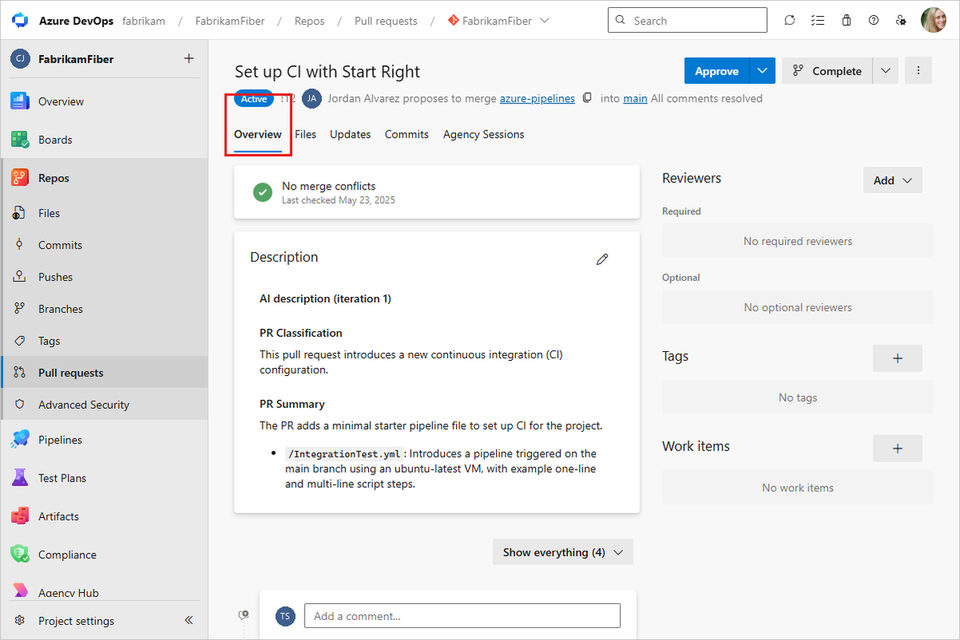Open the Pushes page
Screen dimensions: 960x640
tap(55, 277)
